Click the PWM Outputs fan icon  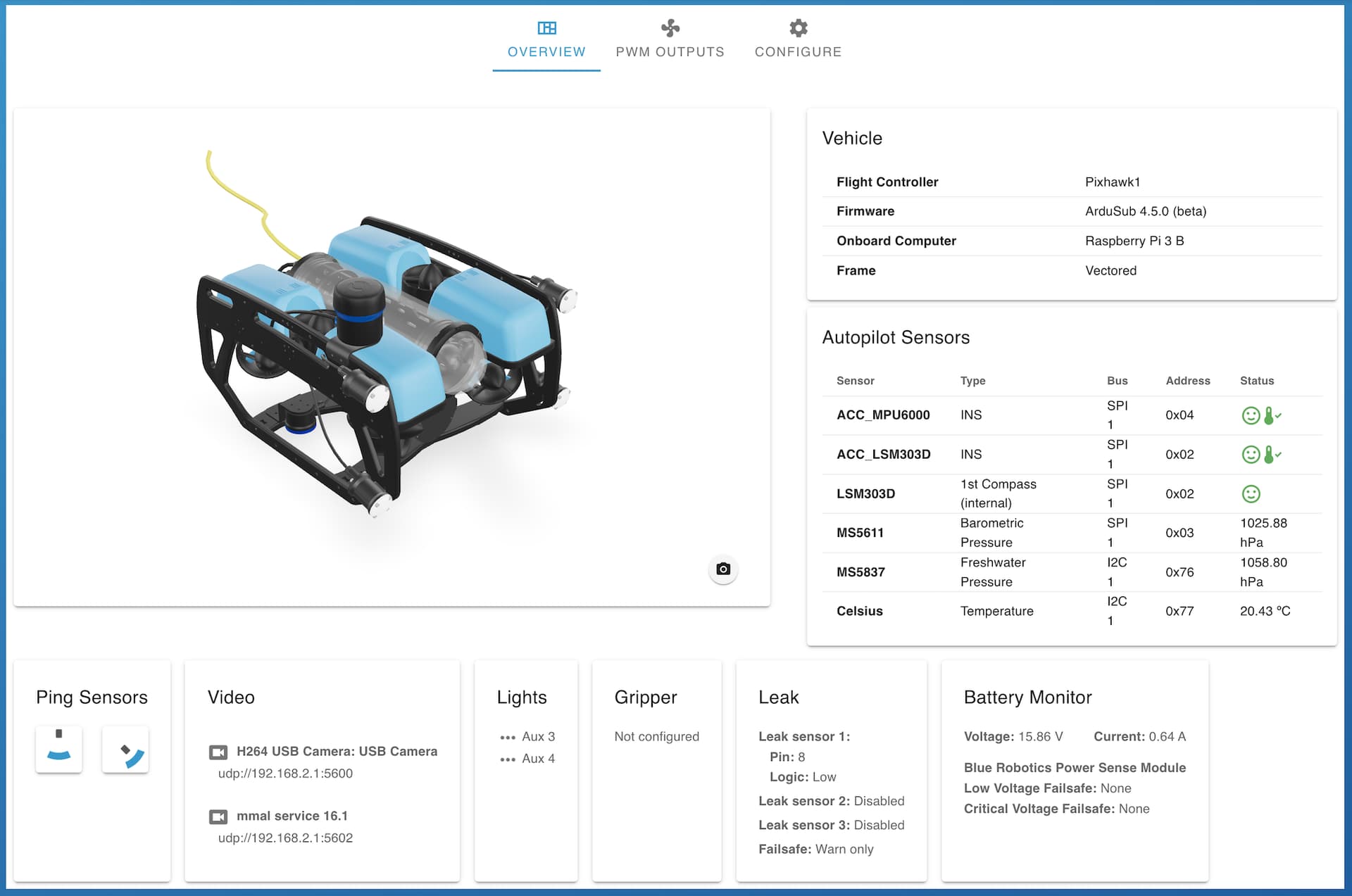(x=670, y=28)
